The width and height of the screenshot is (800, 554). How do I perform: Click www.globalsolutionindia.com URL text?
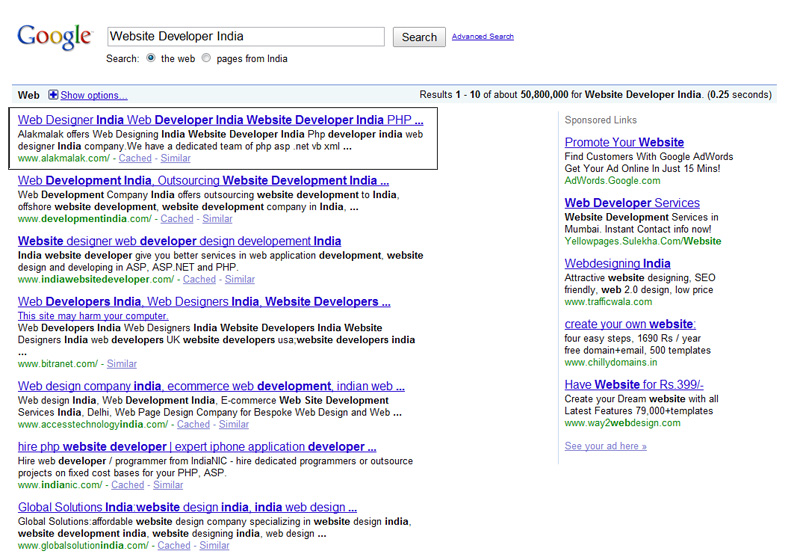[x=83, y=545]
